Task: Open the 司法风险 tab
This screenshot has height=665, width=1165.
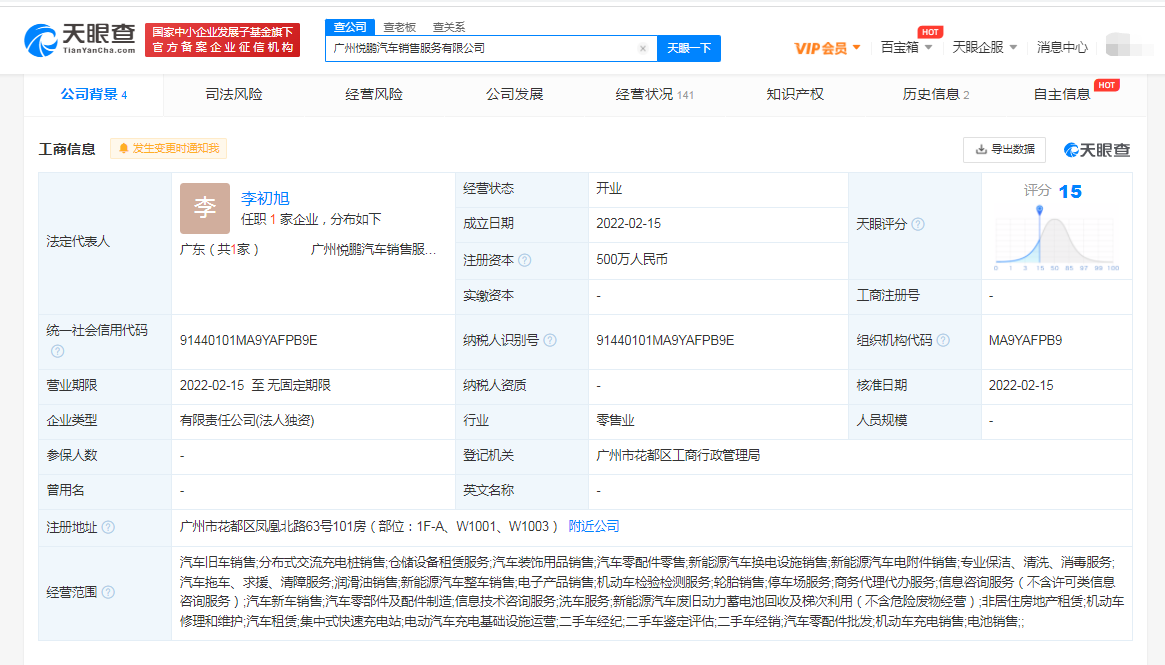Action: 234,94
